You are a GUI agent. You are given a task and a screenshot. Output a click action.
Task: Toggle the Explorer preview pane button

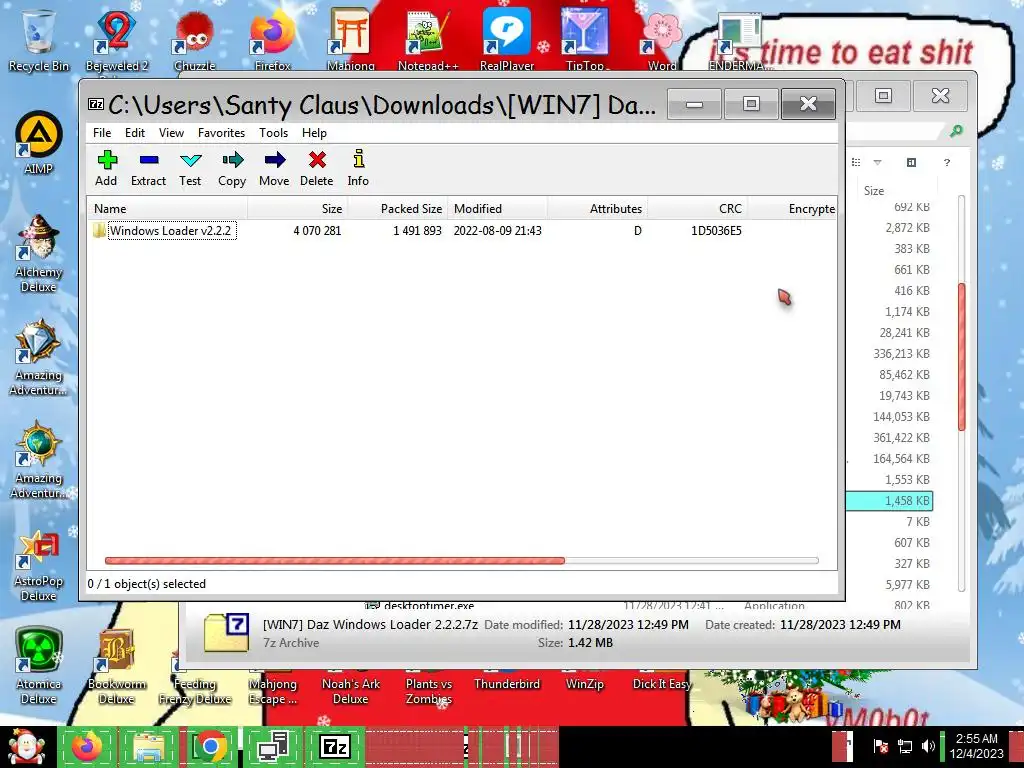coord(912,162)
